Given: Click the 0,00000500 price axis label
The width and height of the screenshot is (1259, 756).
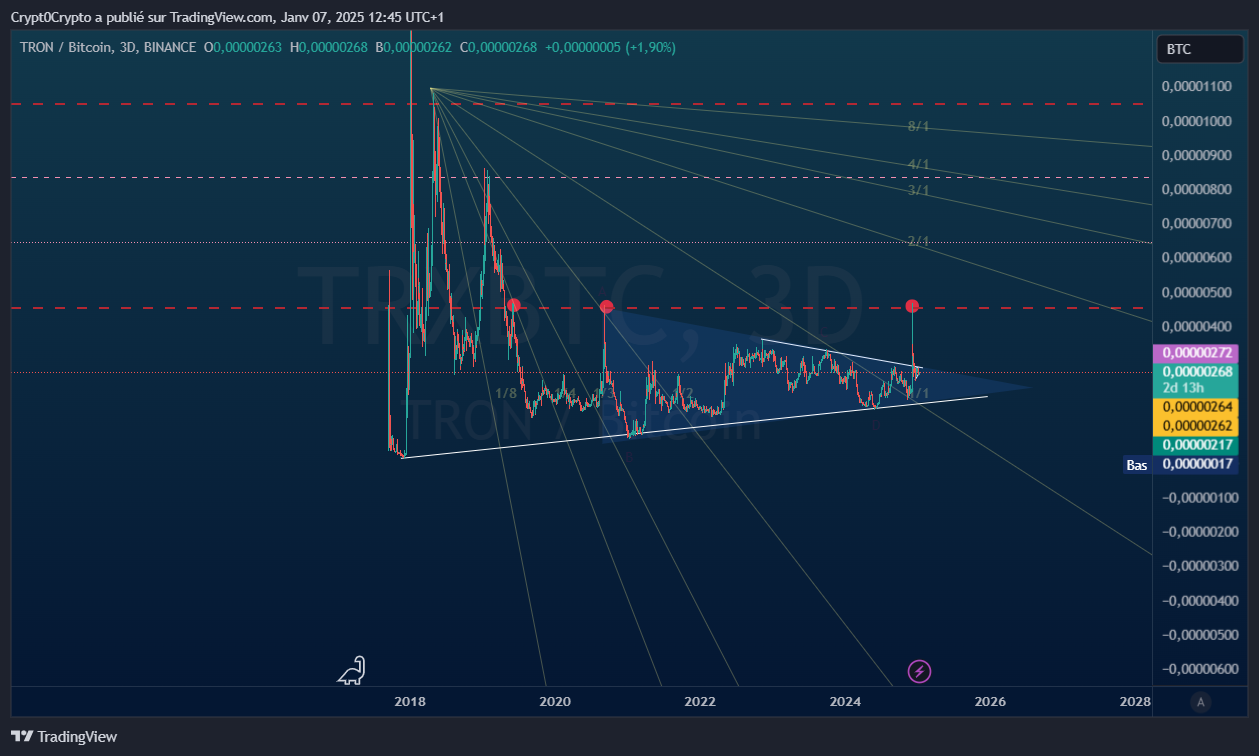Looking at the screenshot, I should click(1197, 292).
